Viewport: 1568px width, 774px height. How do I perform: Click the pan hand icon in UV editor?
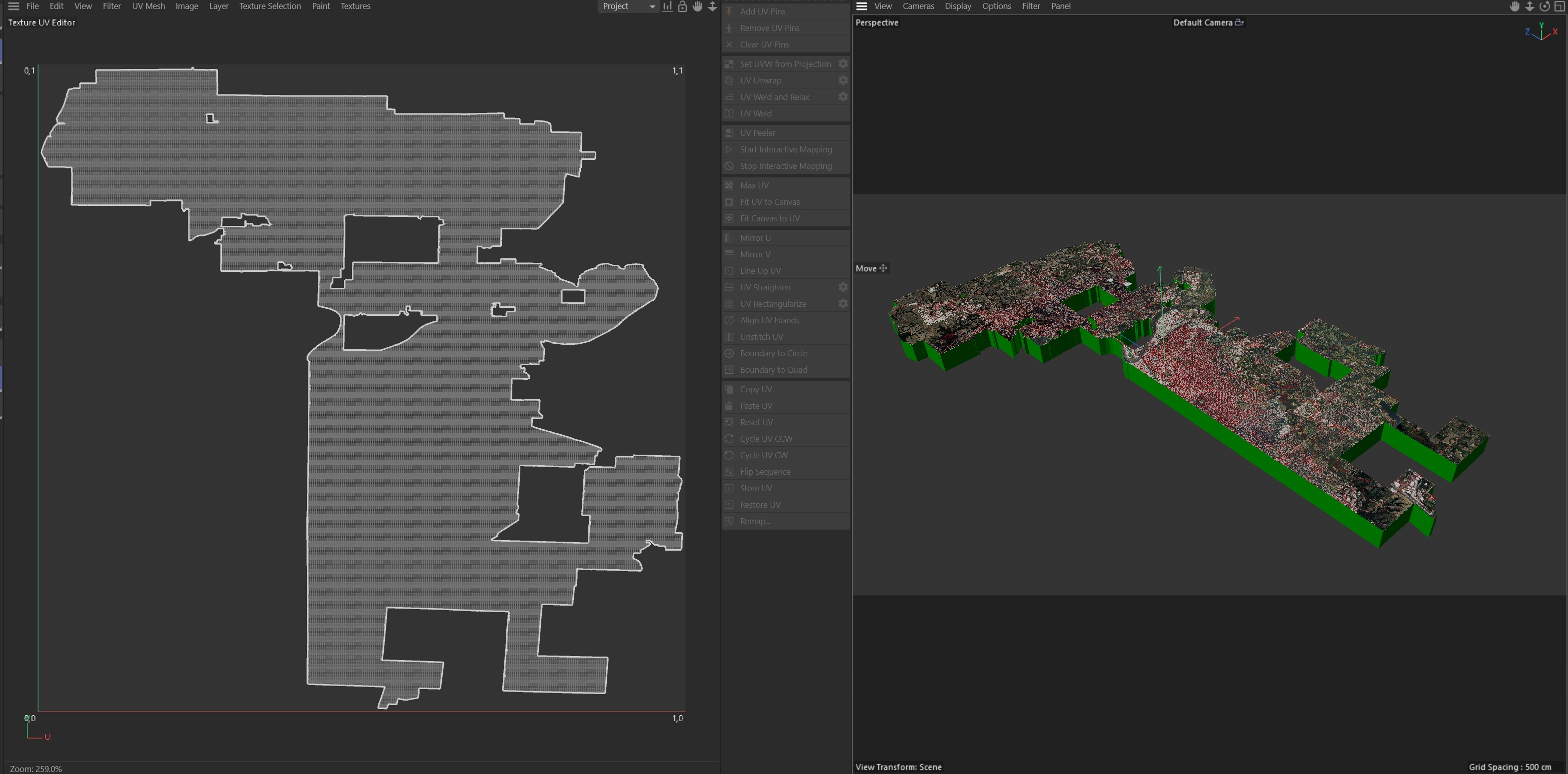(x=698, y=6)
